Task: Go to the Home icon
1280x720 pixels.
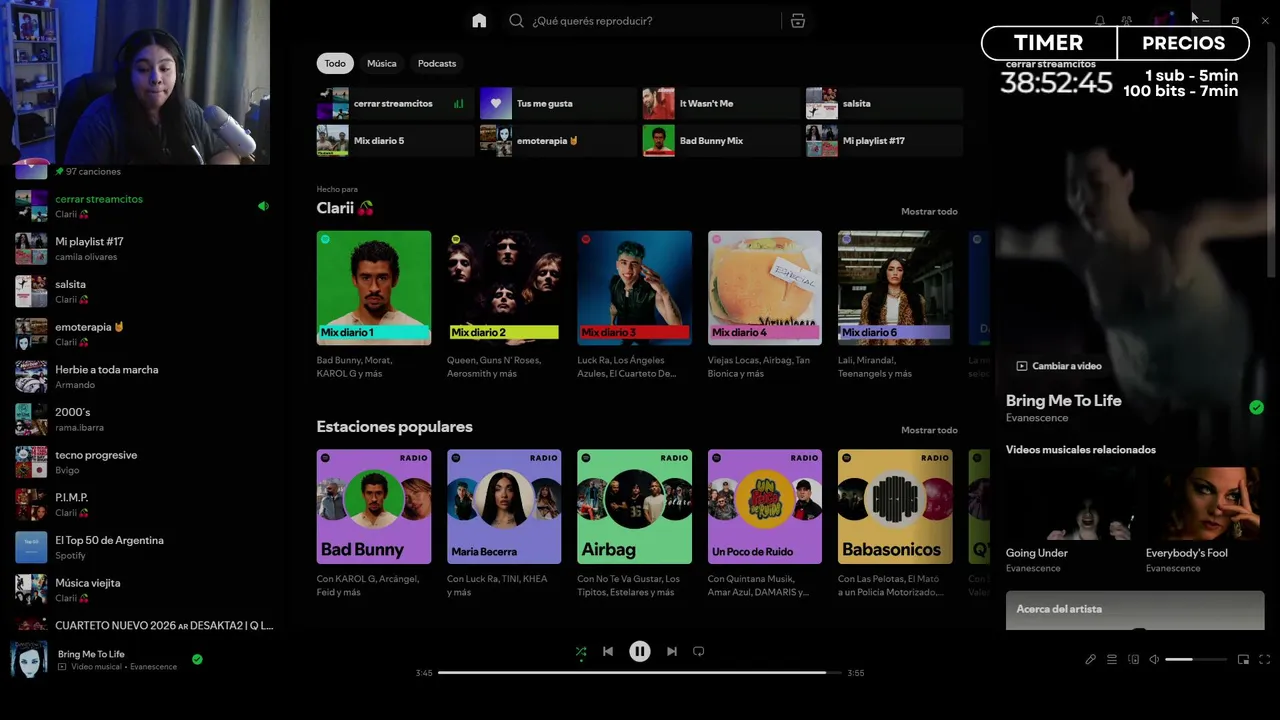Action: point(479,21)
